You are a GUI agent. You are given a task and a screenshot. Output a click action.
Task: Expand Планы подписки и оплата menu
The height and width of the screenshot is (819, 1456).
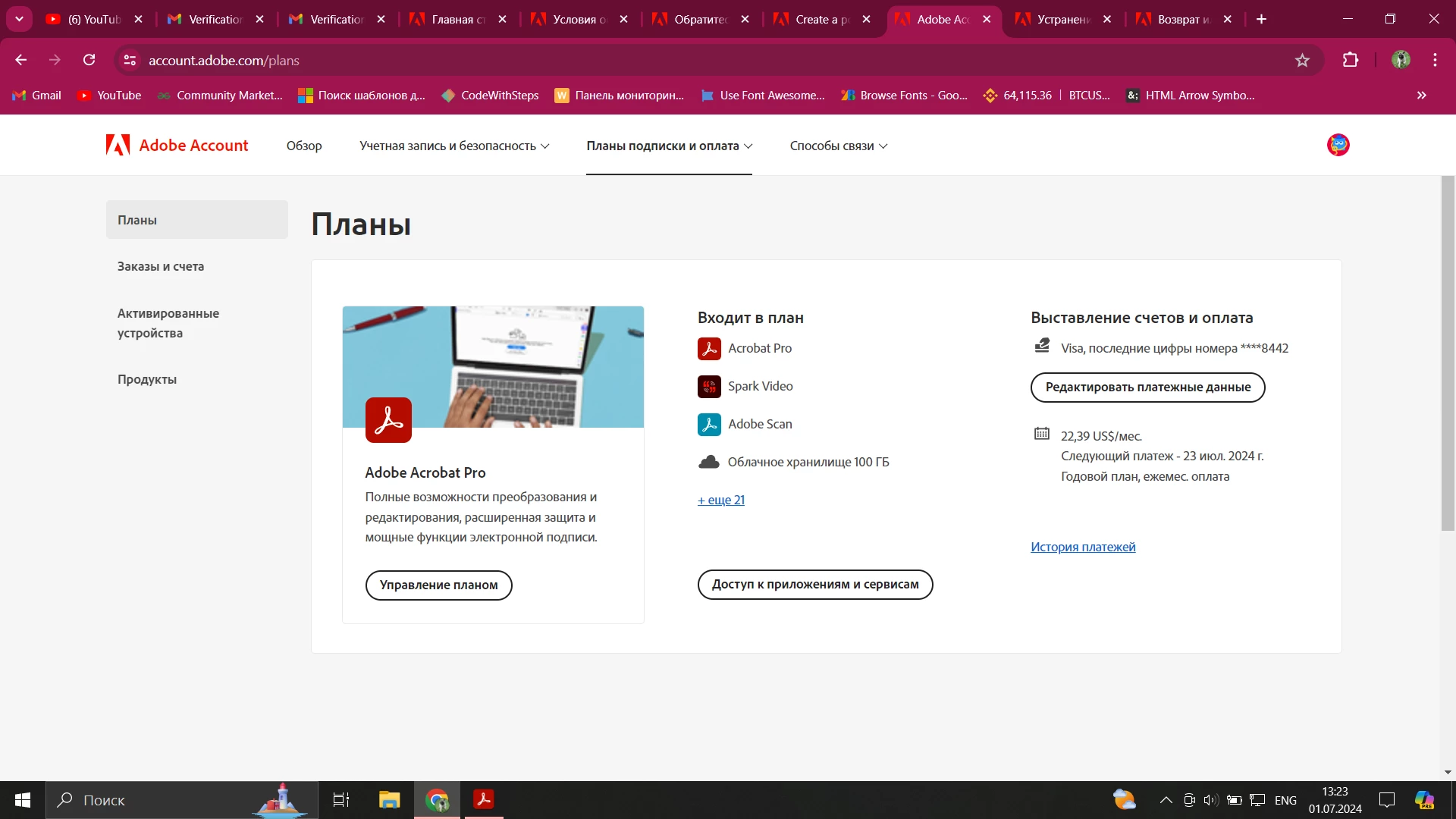coord(669,146)
